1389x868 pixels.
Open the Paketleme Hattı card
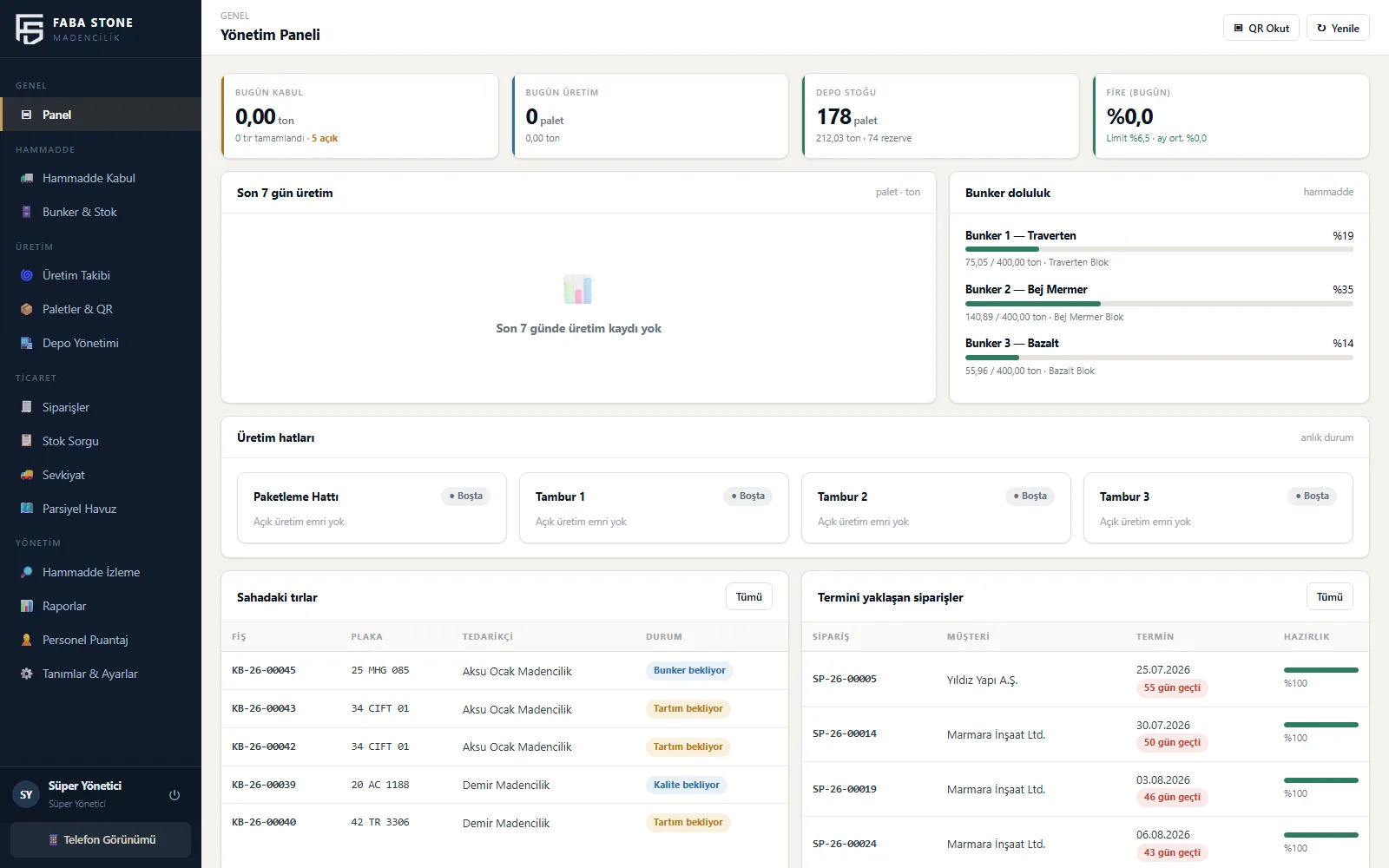pyautogui.click(x=372, y=508)
